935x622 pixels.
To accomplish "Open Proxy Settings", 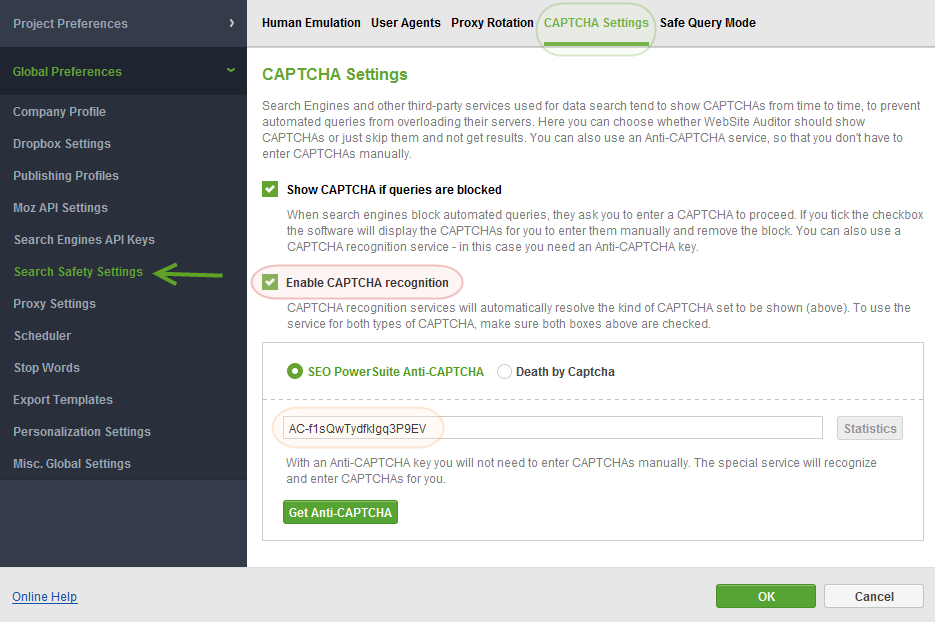I will 54,304.
